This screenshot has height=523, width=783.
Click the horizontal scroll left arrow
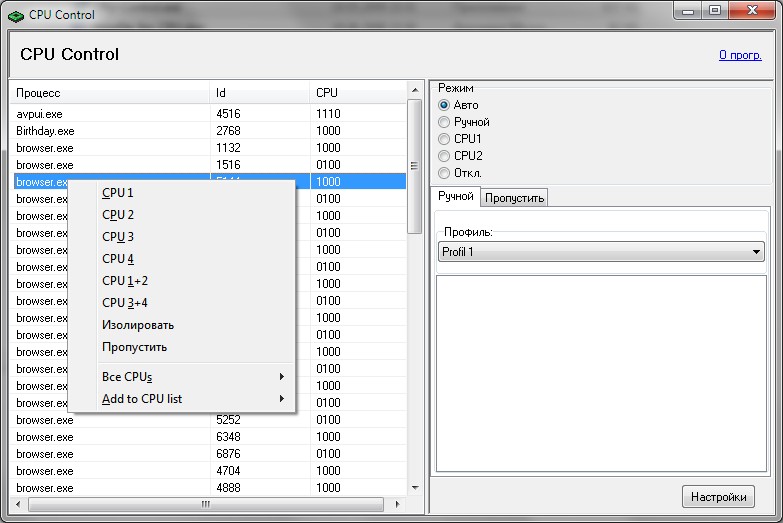click(18, 504)
